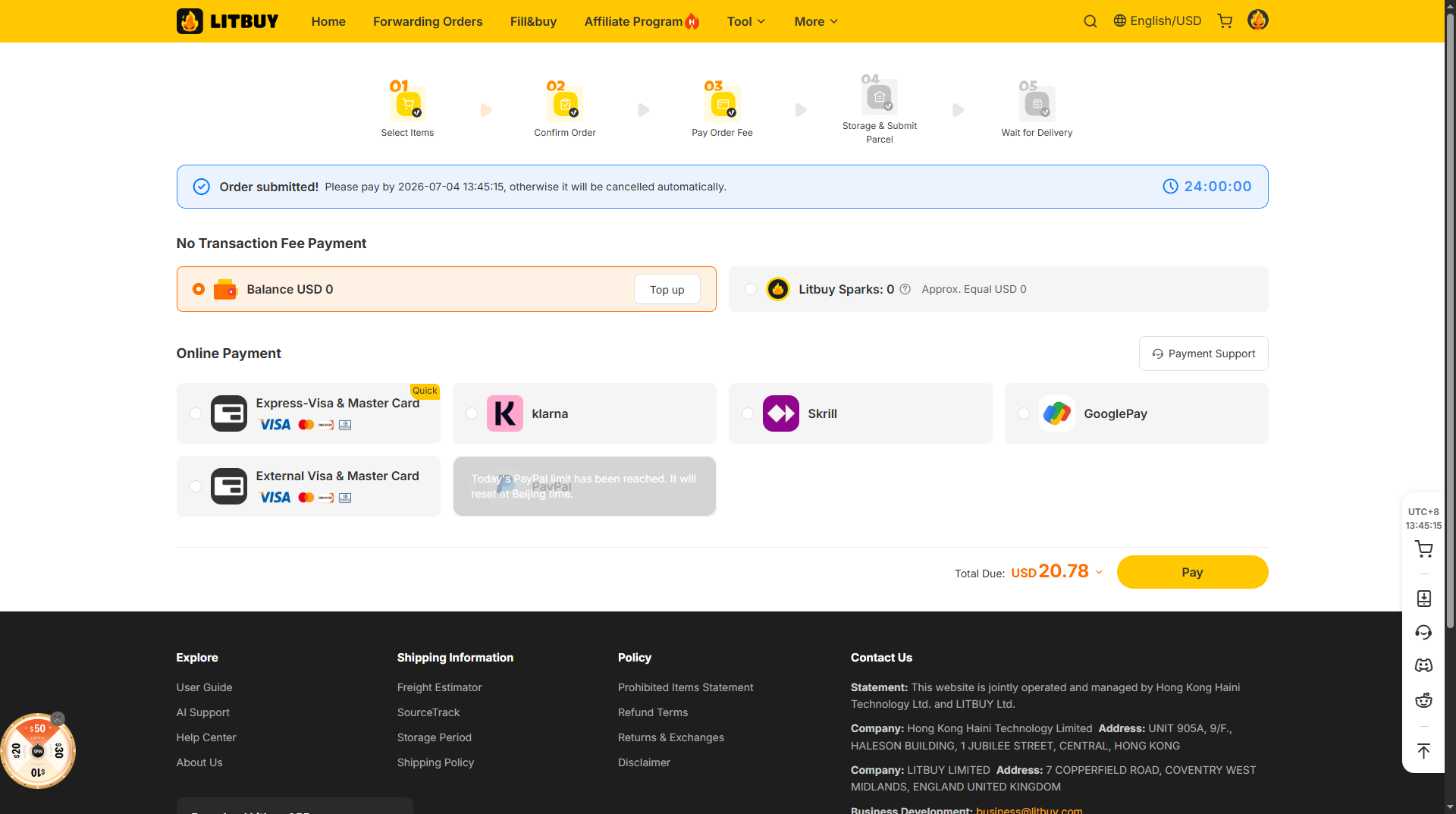Spin the prize wheel widget

[x=38, y=751]
